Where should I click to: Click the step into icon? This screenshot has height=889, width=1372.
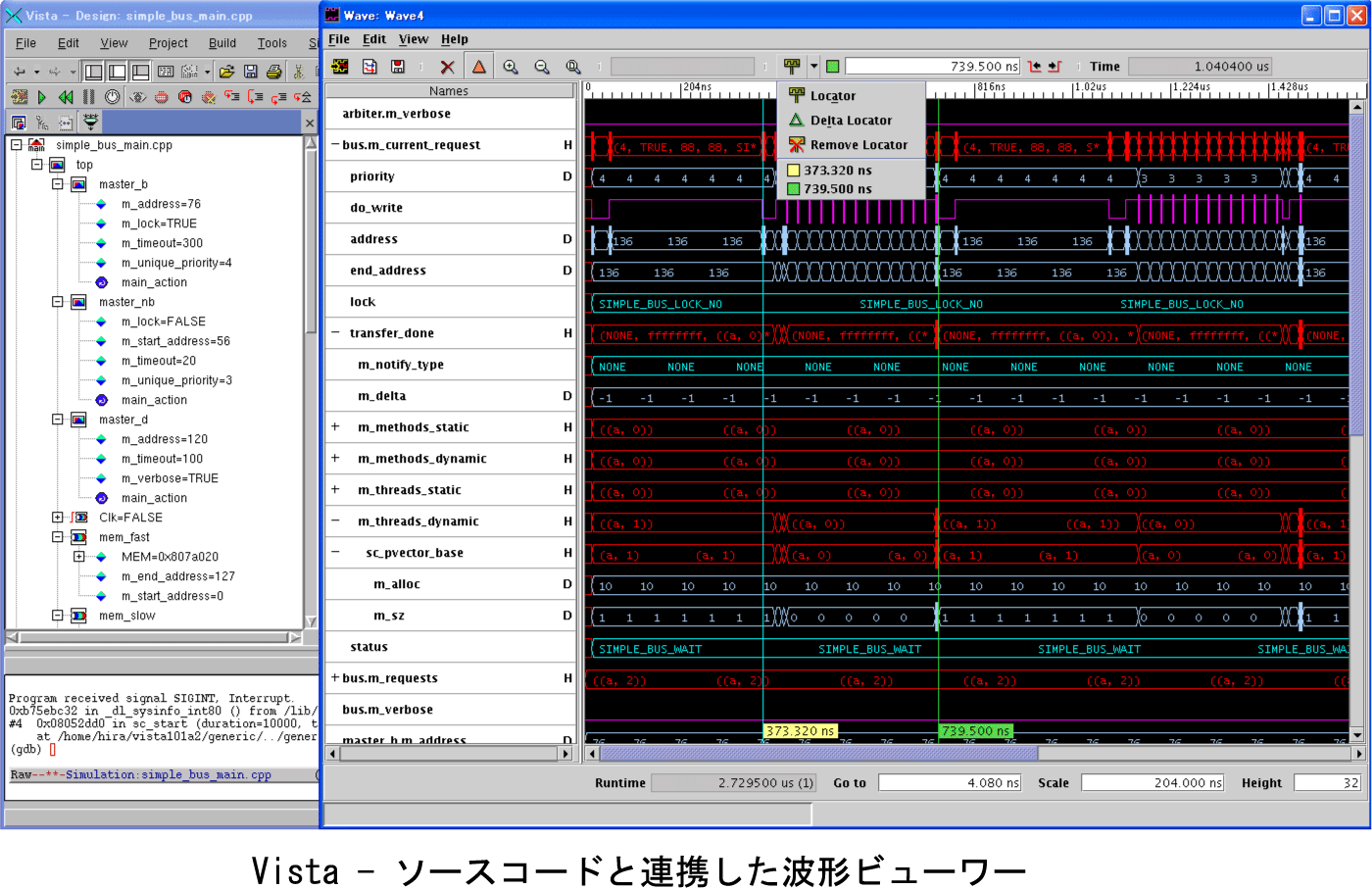[232, 97]
